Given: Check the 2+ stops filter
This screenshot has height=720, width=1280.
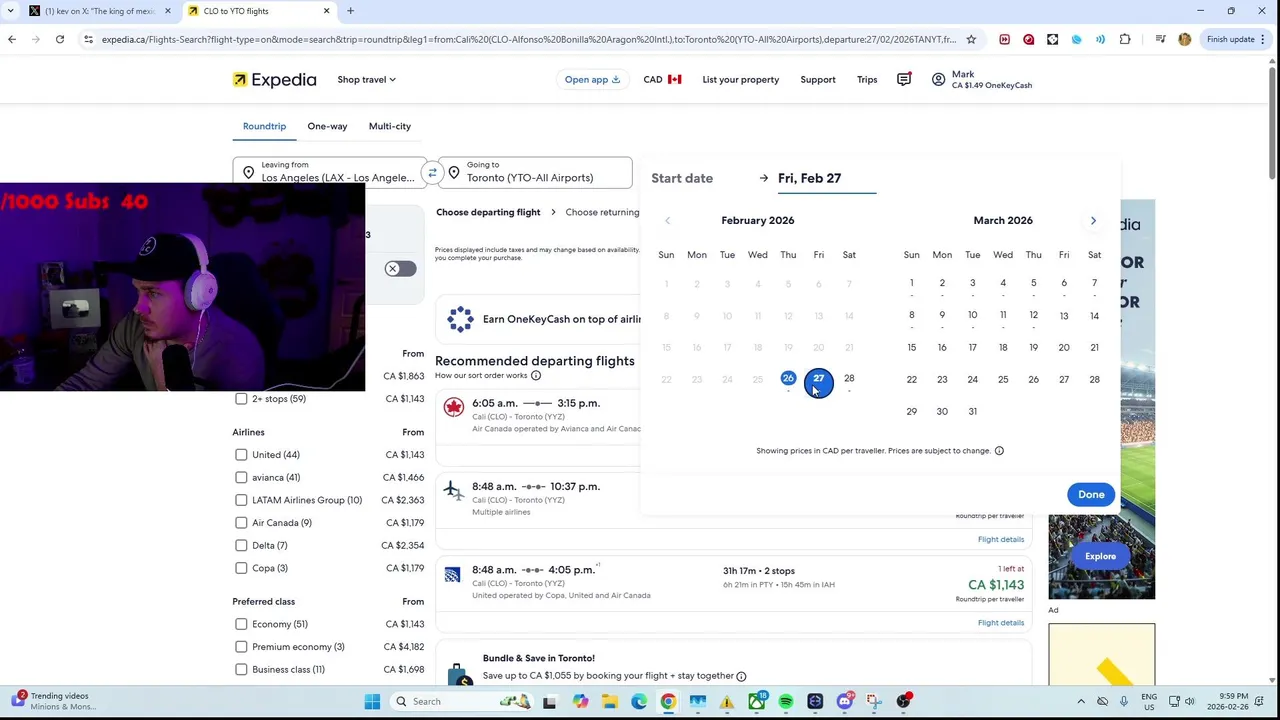Looking at the screenshot, I should 241,399.
